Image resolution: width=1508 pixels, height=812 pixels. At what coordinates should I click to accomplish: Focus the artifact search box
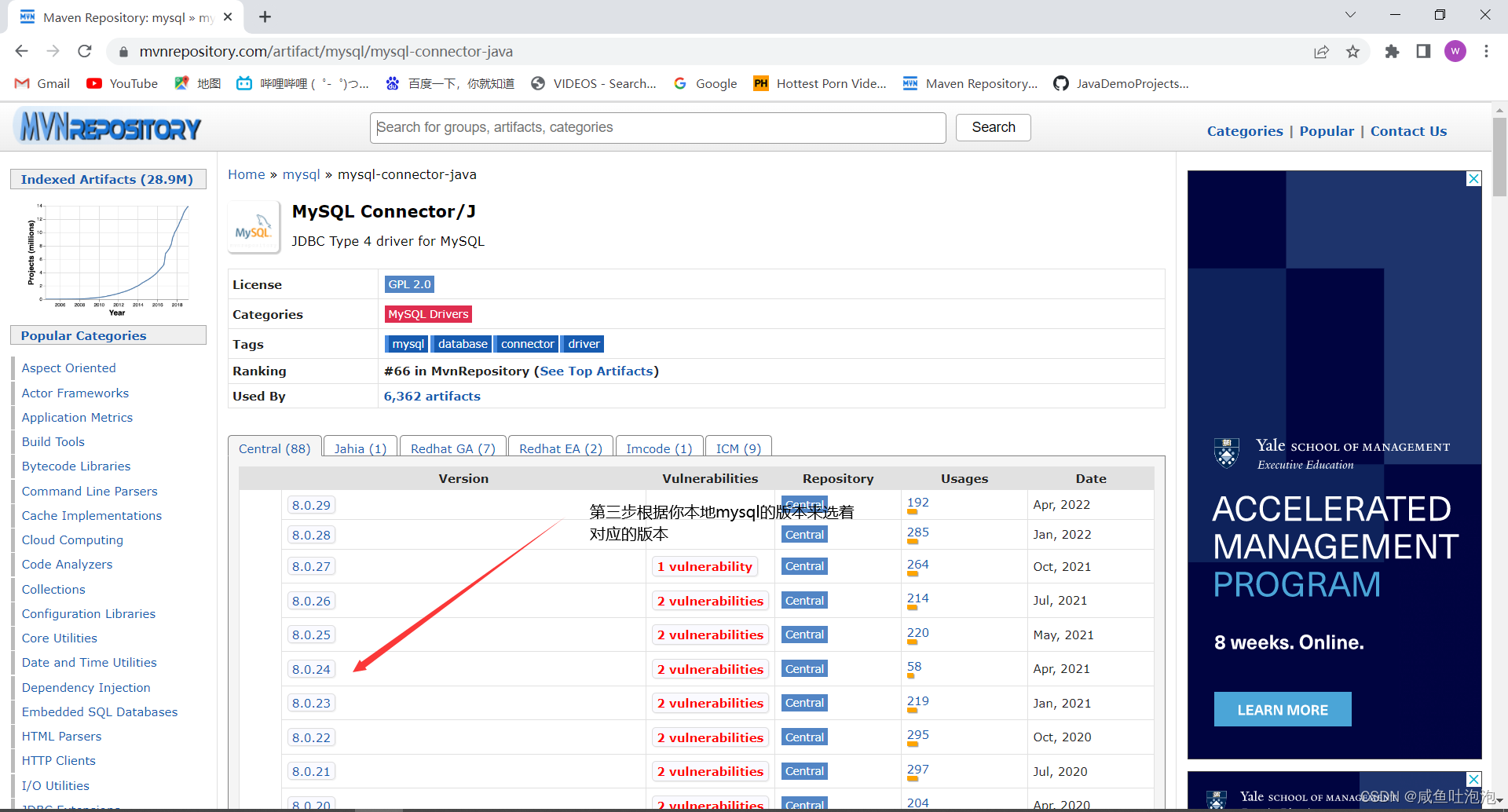657,127
